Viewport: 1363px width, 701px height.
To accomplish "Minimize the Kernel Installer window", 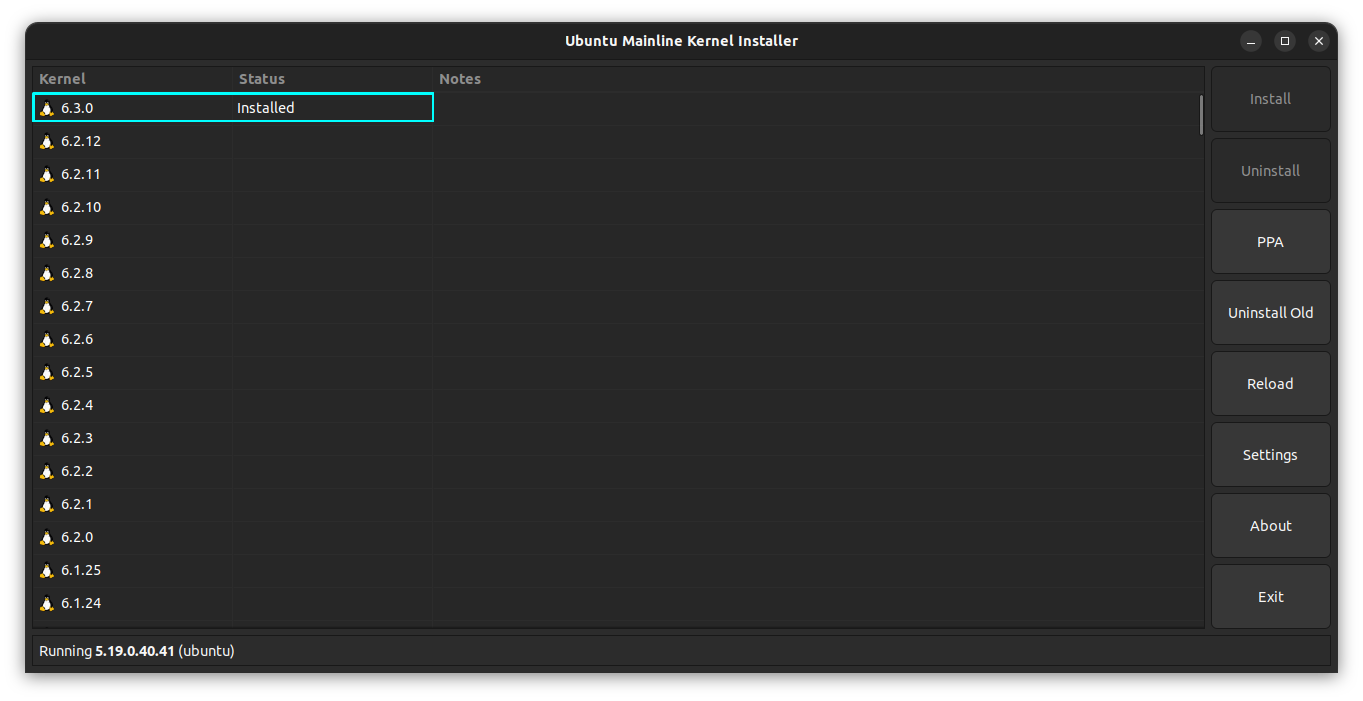I will [1251, 41].
